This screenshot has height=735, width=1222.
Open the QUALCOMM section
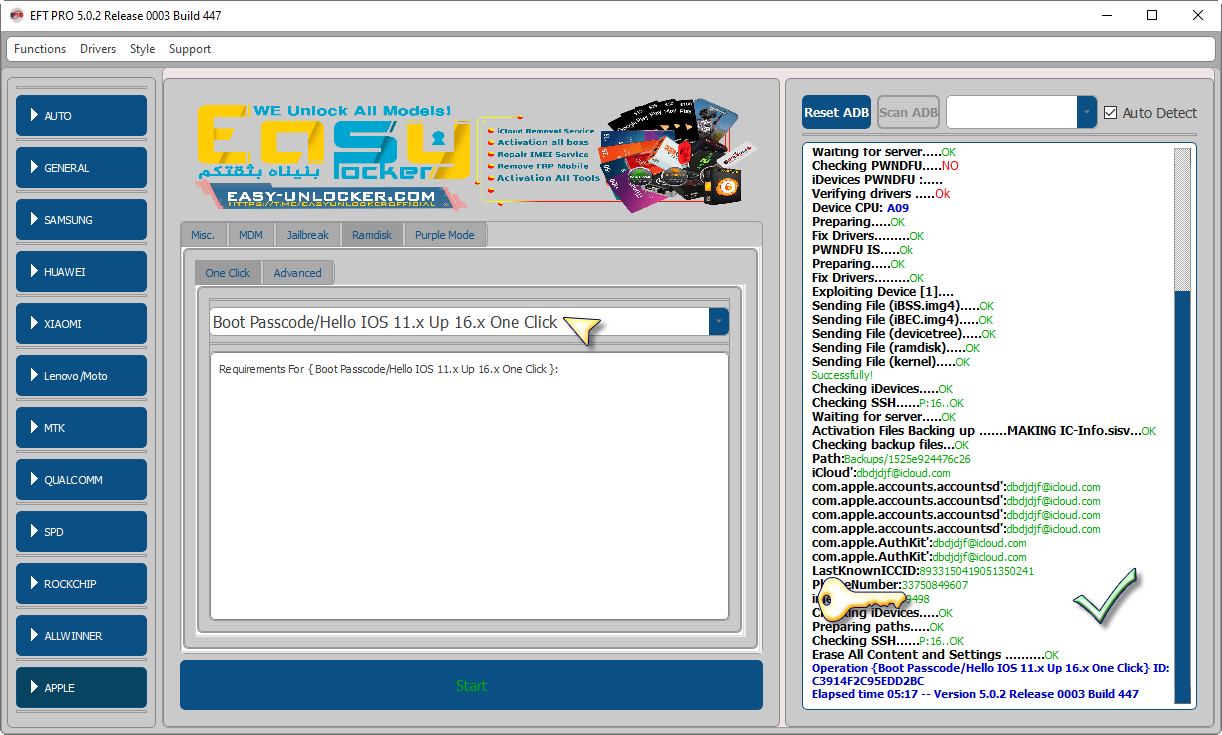[81, 480]
